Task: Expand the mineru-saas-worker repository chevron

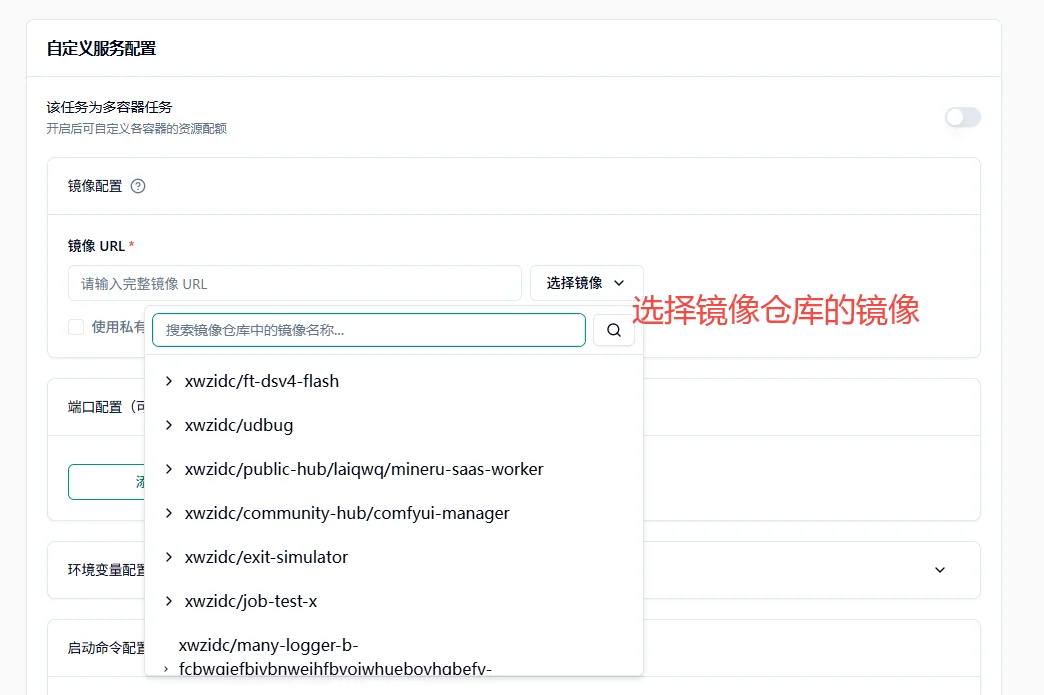Action: point(169,469)
